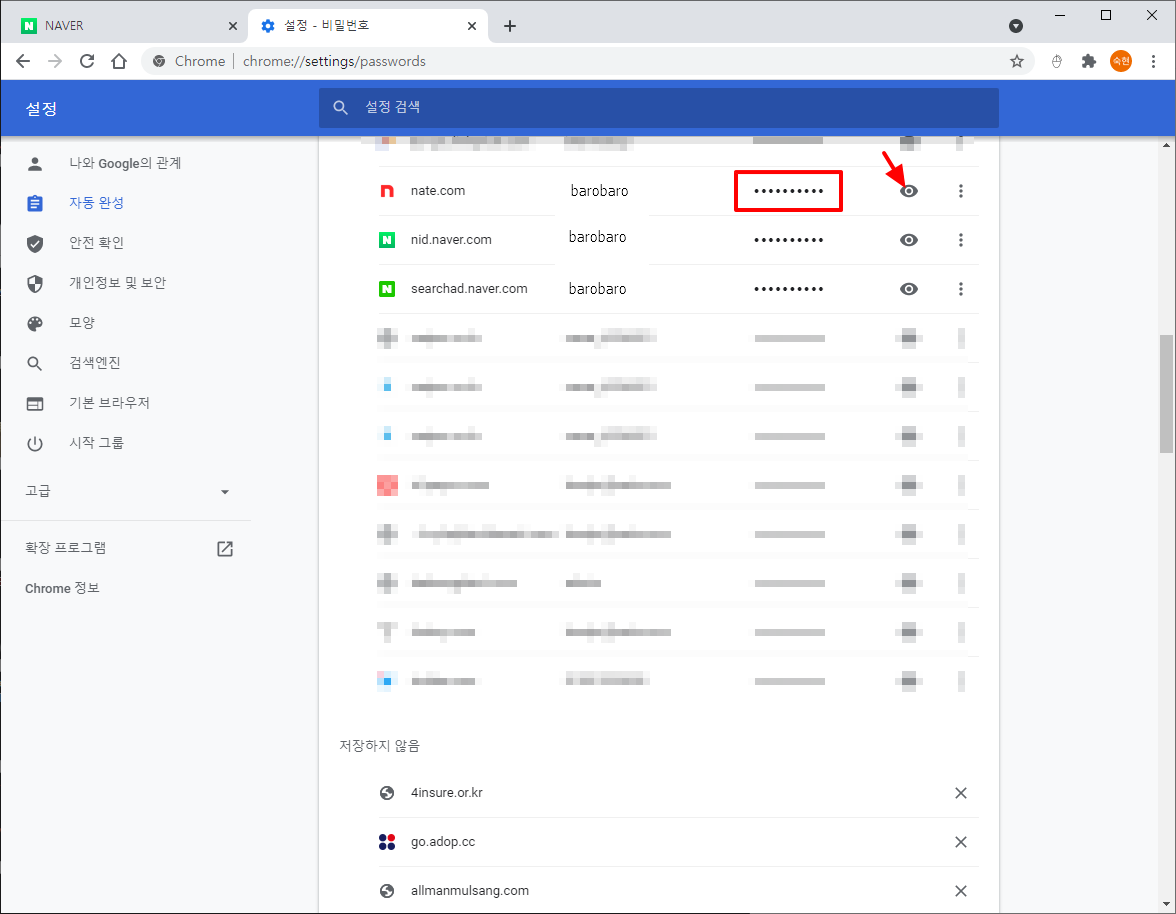Open the orange profile avatar menu
This screenshot has height=914, width=1176.
pos(1120,61)
